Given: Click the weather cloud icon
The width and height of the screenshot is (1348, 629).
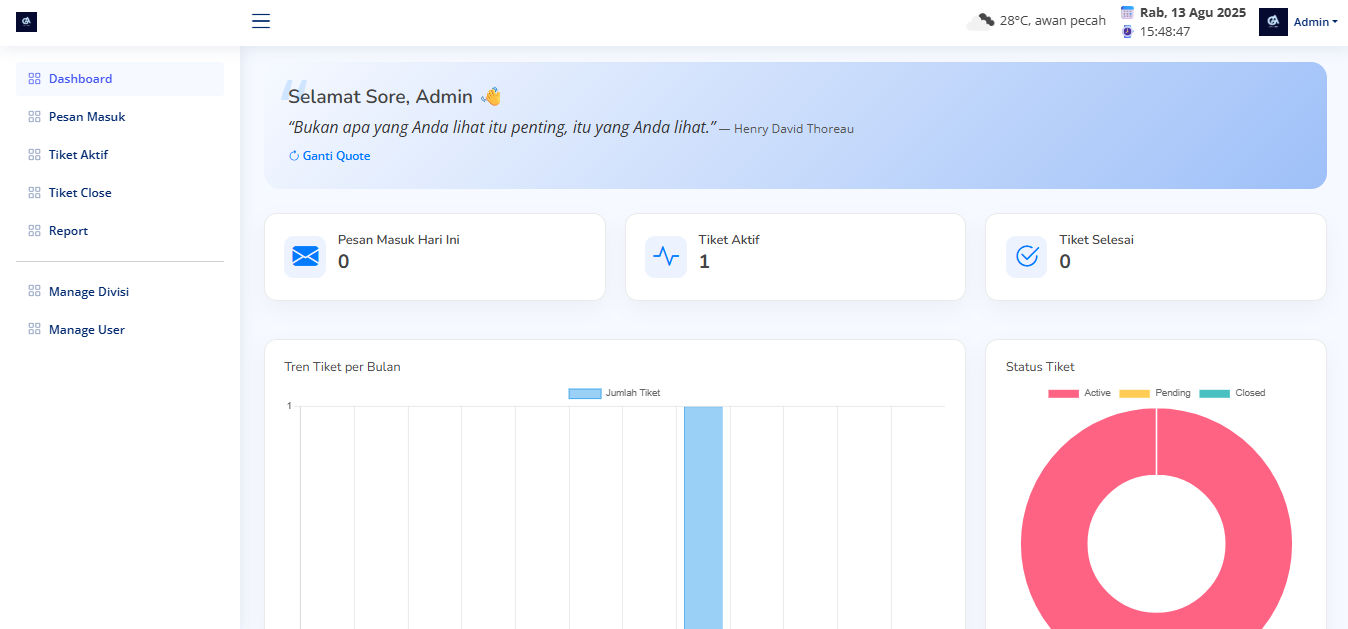Looking at the screenshot, I should tap(980, 21).
